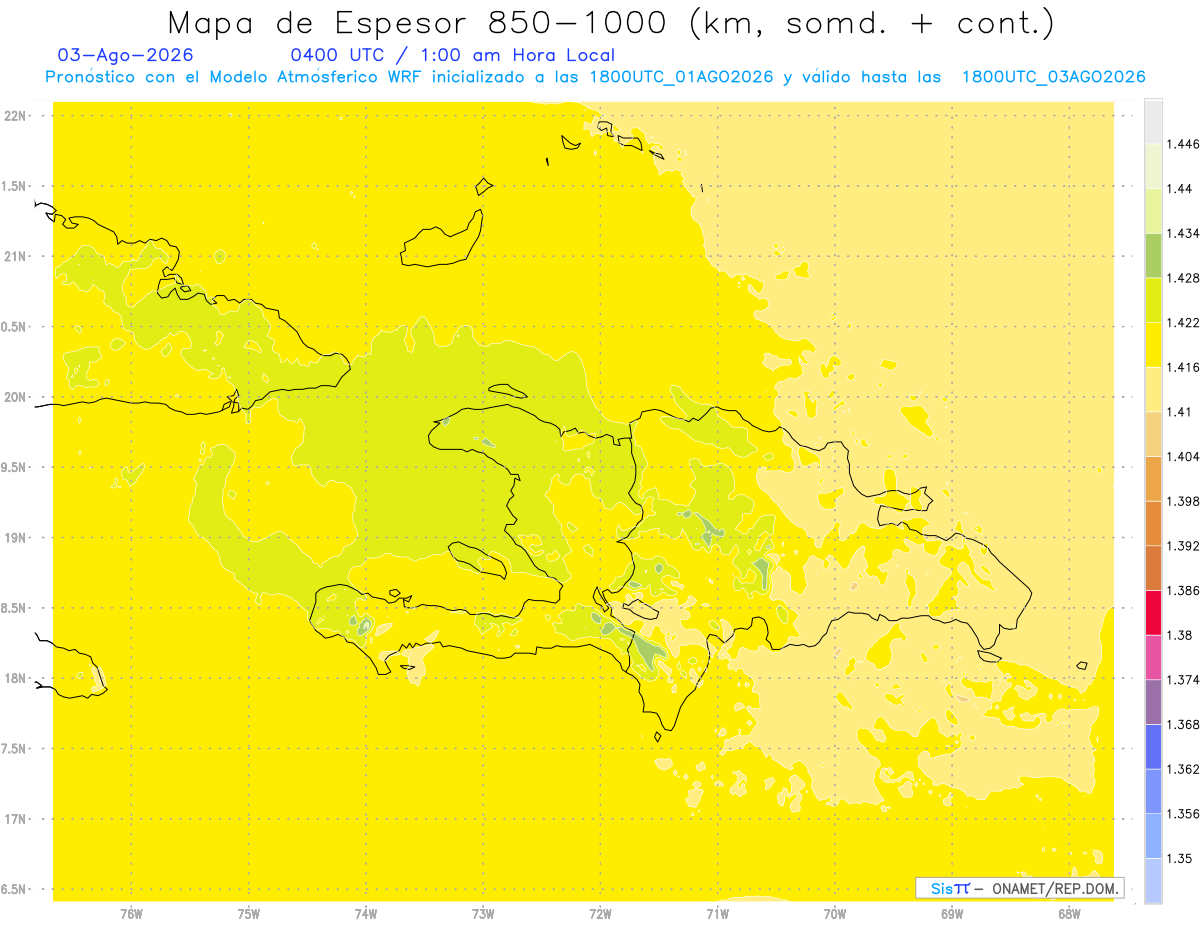Viewport: 1200px width, 927px height.
Task: Click the green legend swatch between 1.428 and 1.434
Action: [x=1153, y=256]
